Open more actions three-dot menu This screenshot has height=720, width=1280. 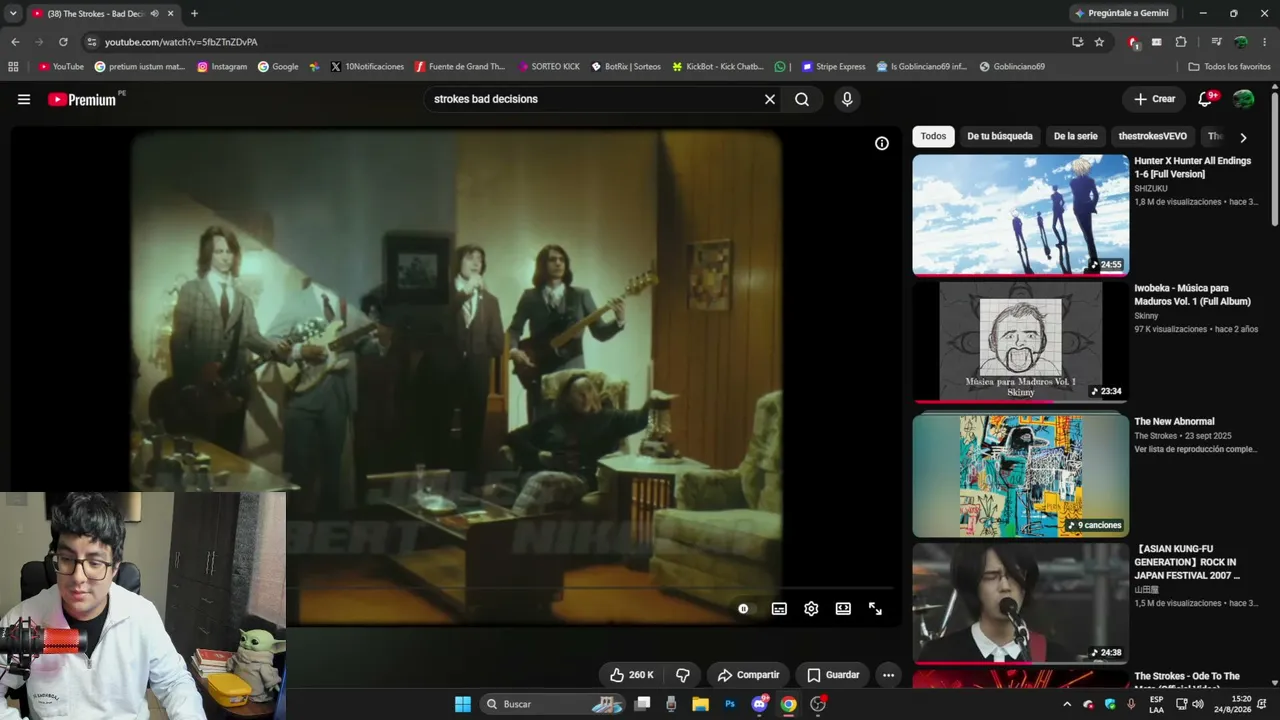tap(888, 675)
